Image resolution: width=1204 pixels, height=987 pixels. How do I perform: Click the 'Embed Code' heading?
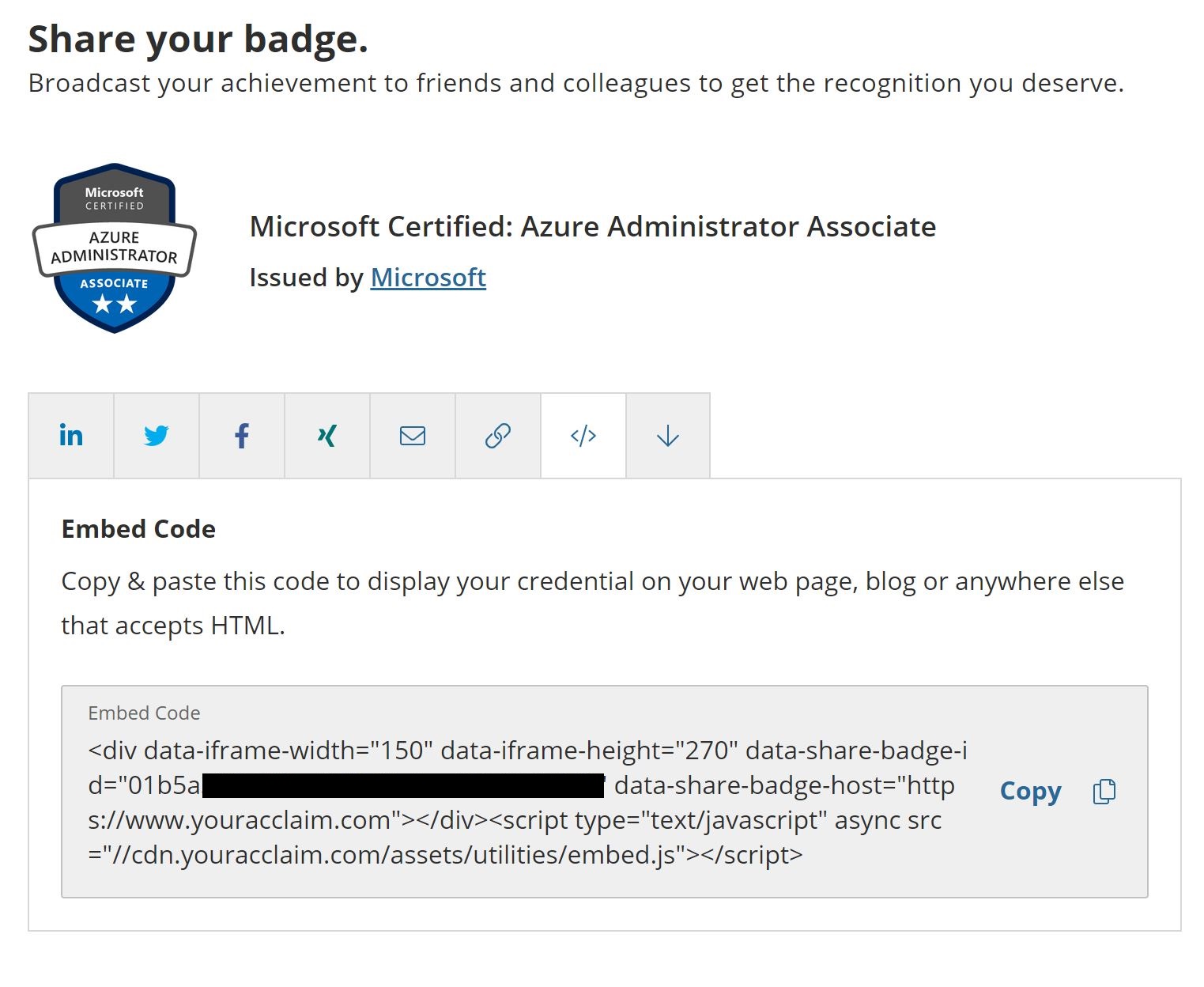click(x=138, y=529)
